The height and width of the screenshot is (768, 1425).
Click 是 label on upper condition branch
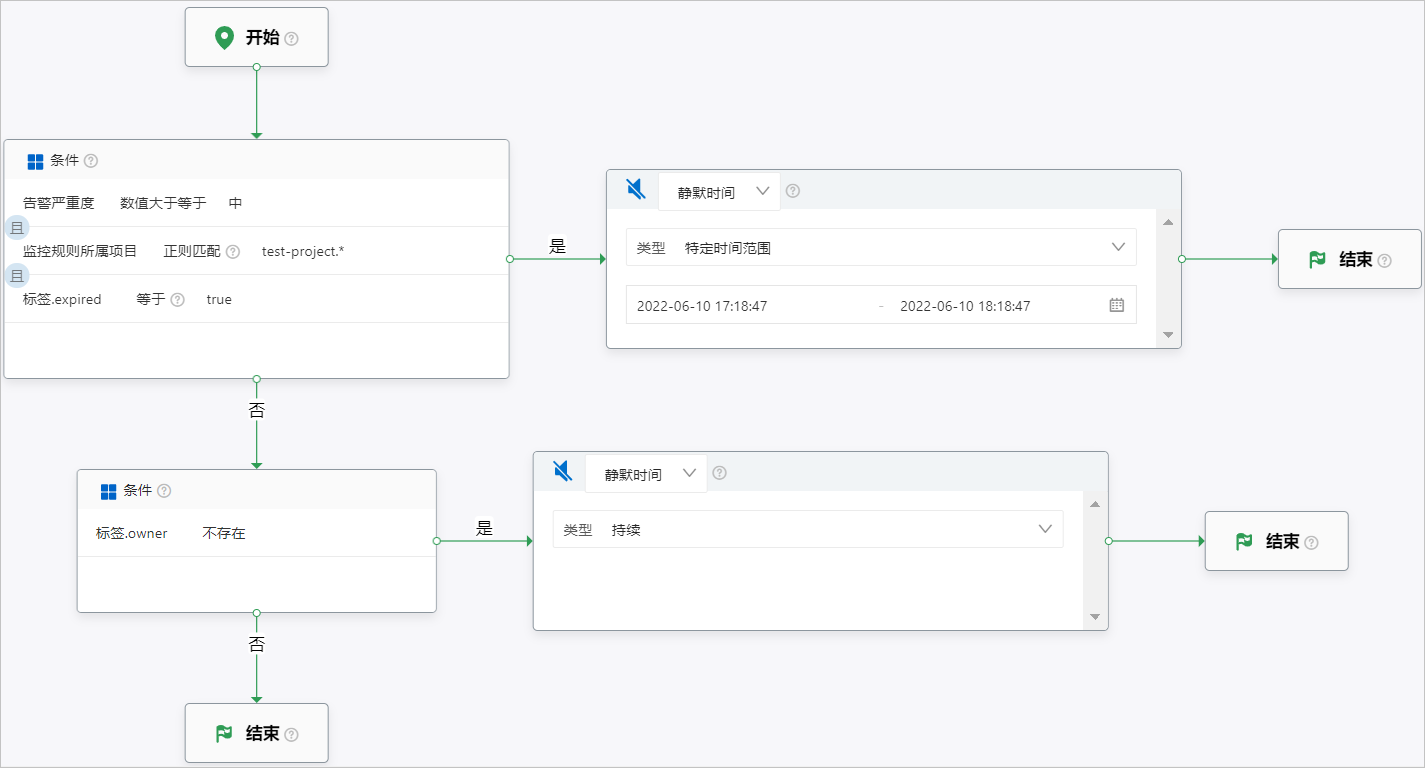coord(558,246)
